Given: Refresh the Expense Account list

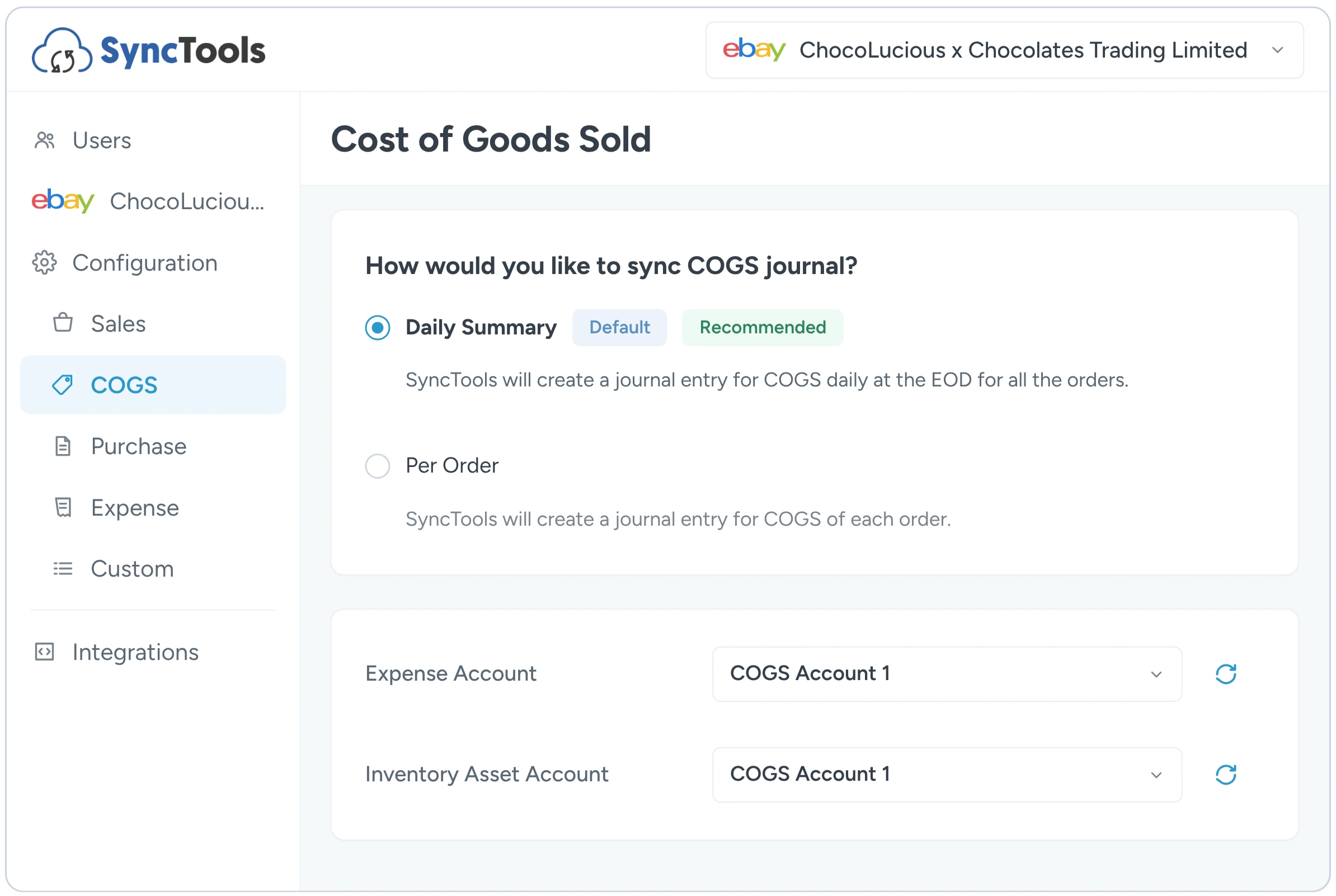Looking at the screenshot, I should (1226, 674).
